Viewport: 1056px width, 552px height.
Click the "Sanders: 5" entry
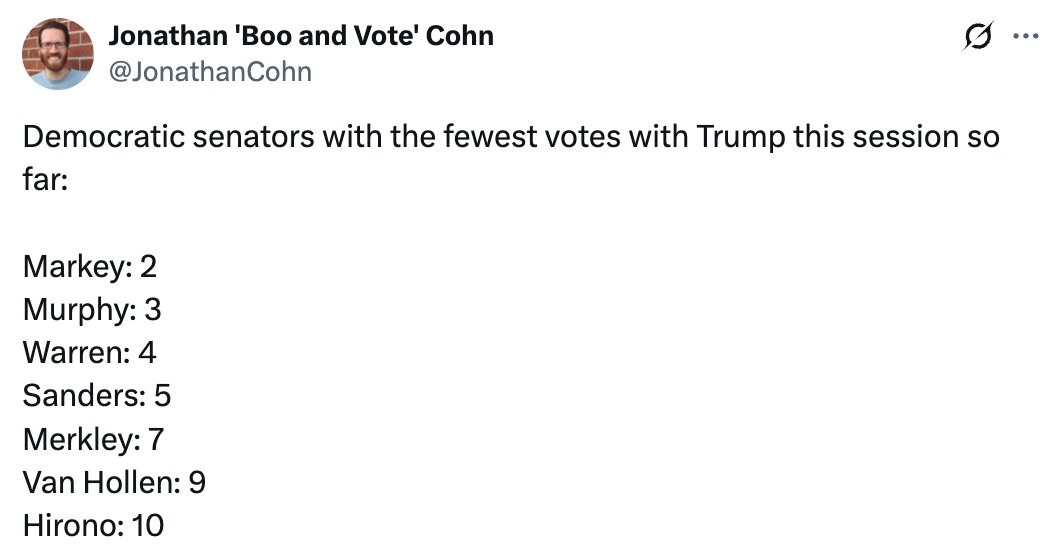pyautogui.click(x=97, y=396)
